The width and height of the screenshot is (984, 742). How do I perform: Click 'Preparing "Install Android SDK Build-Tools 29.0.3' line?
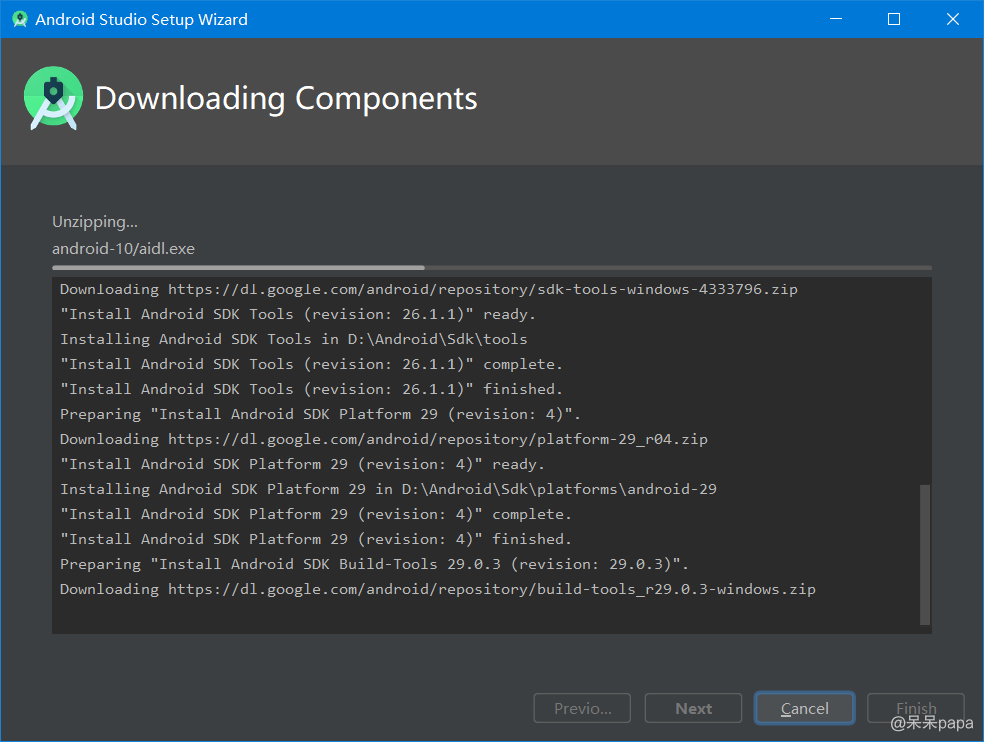pos(375,564)
